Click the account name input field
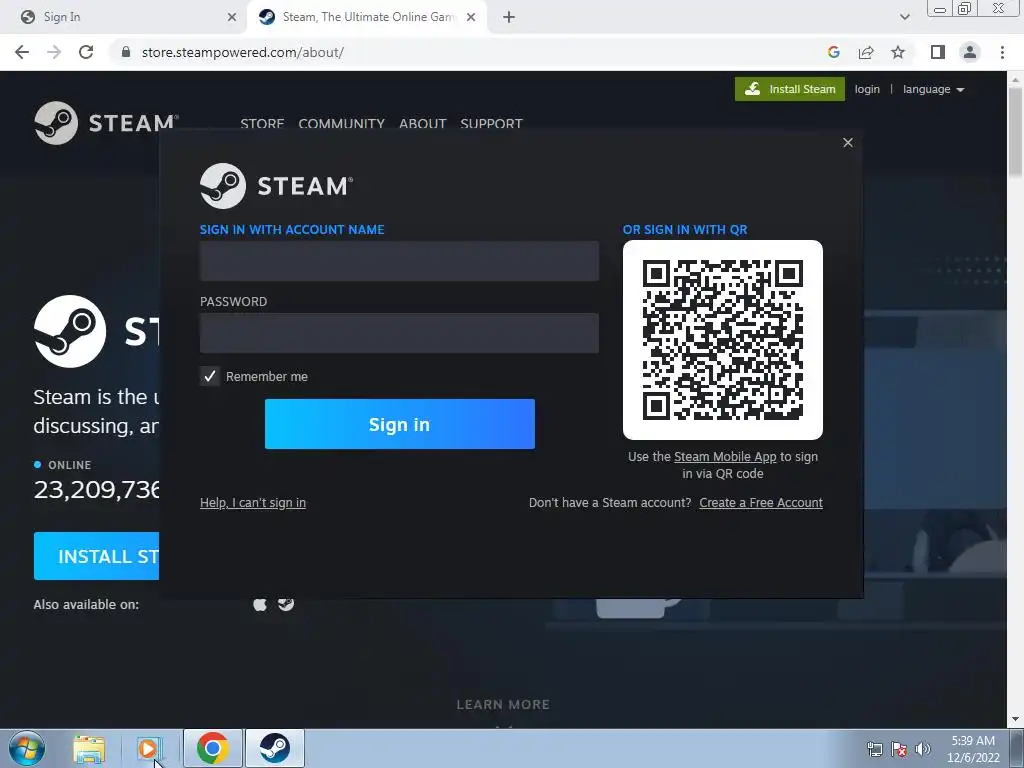 [x=399, y=261]
